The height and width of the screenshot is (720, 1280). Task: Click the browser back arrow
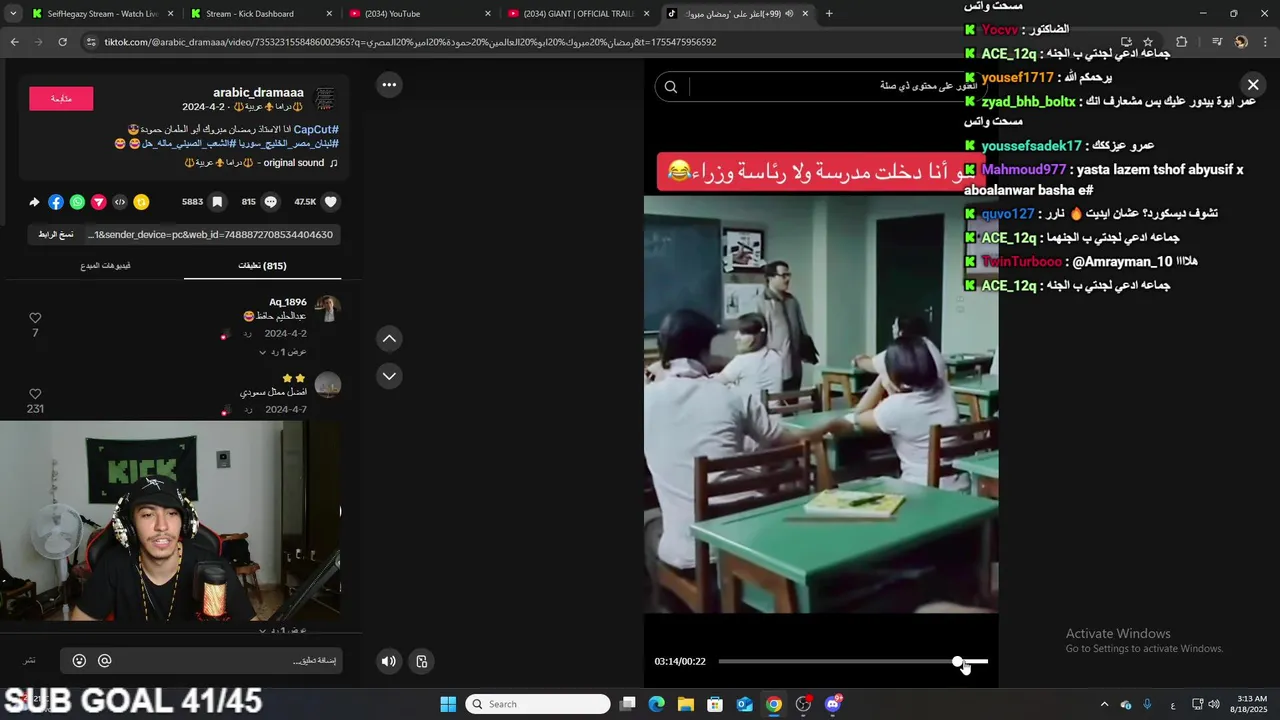pyautogui.click(x=14, y=42)
